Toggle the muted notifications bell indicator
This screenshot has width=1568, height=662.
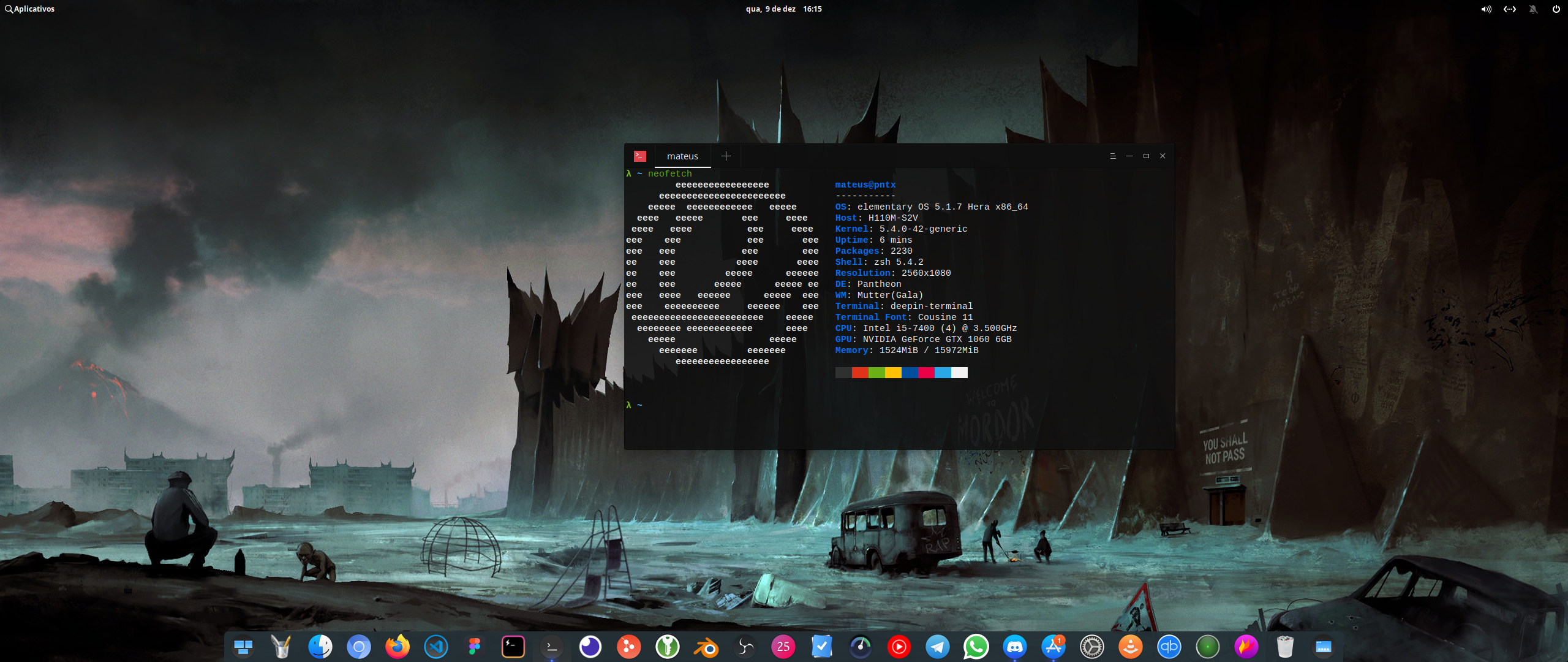click(x=1533, y=9)
